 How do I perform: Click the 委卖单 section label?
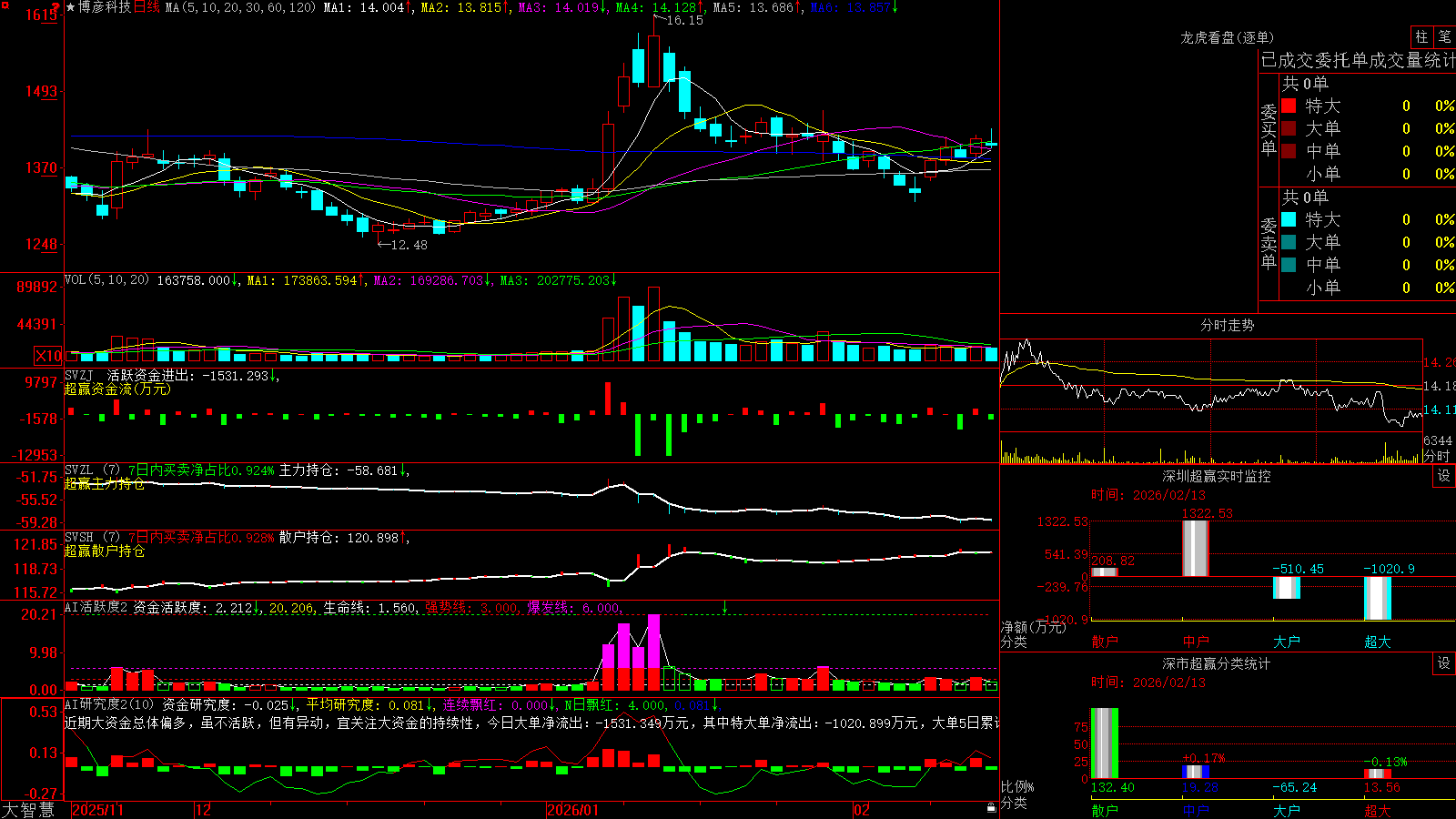[1269, 243]
